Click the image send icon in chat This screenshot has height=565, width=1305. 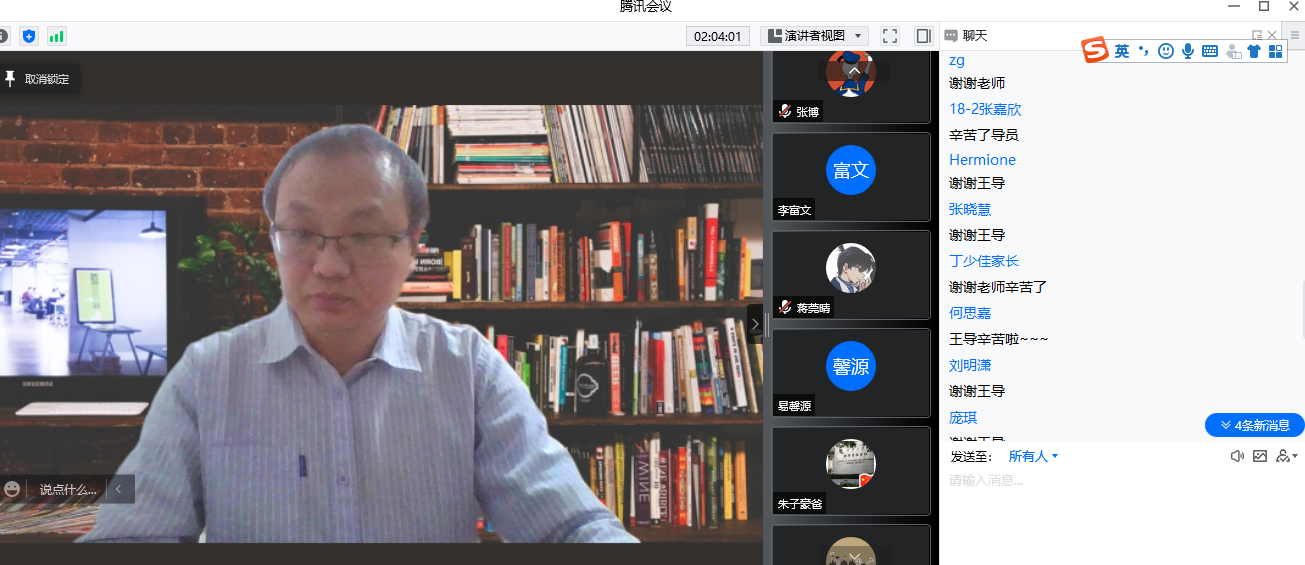1259,456
